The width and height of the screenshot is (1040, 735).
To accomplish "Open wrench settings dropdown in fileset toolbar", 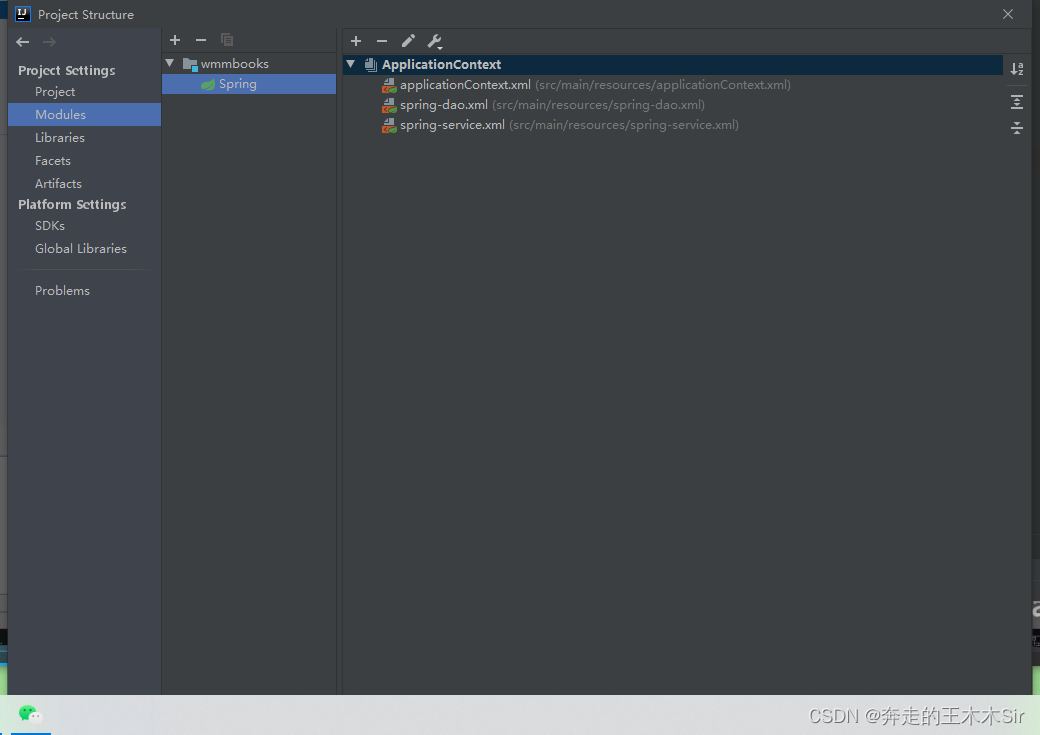I will 435,42.
